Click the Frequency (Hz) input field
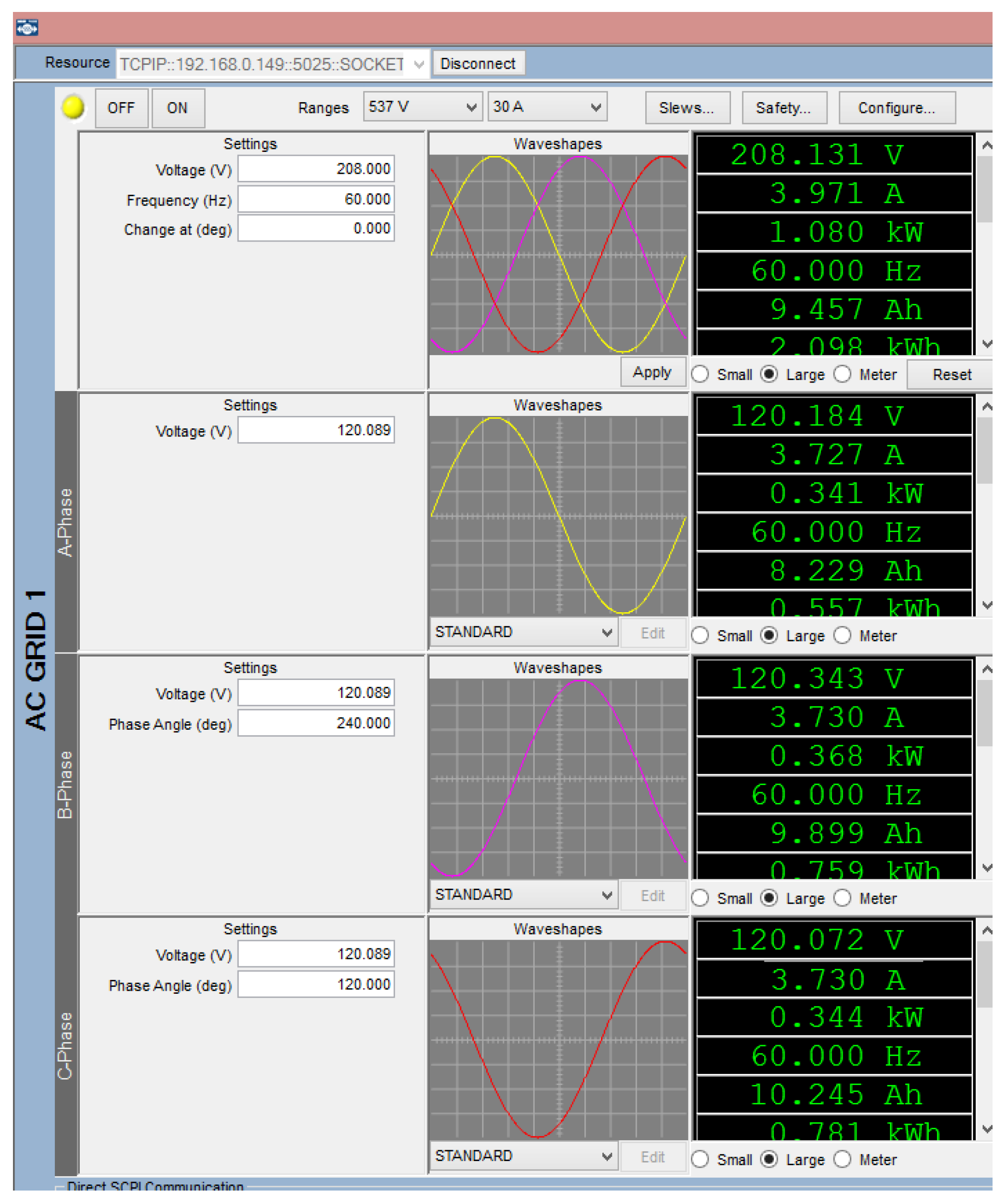The image size is (1007, 1204). click(316, 200)
